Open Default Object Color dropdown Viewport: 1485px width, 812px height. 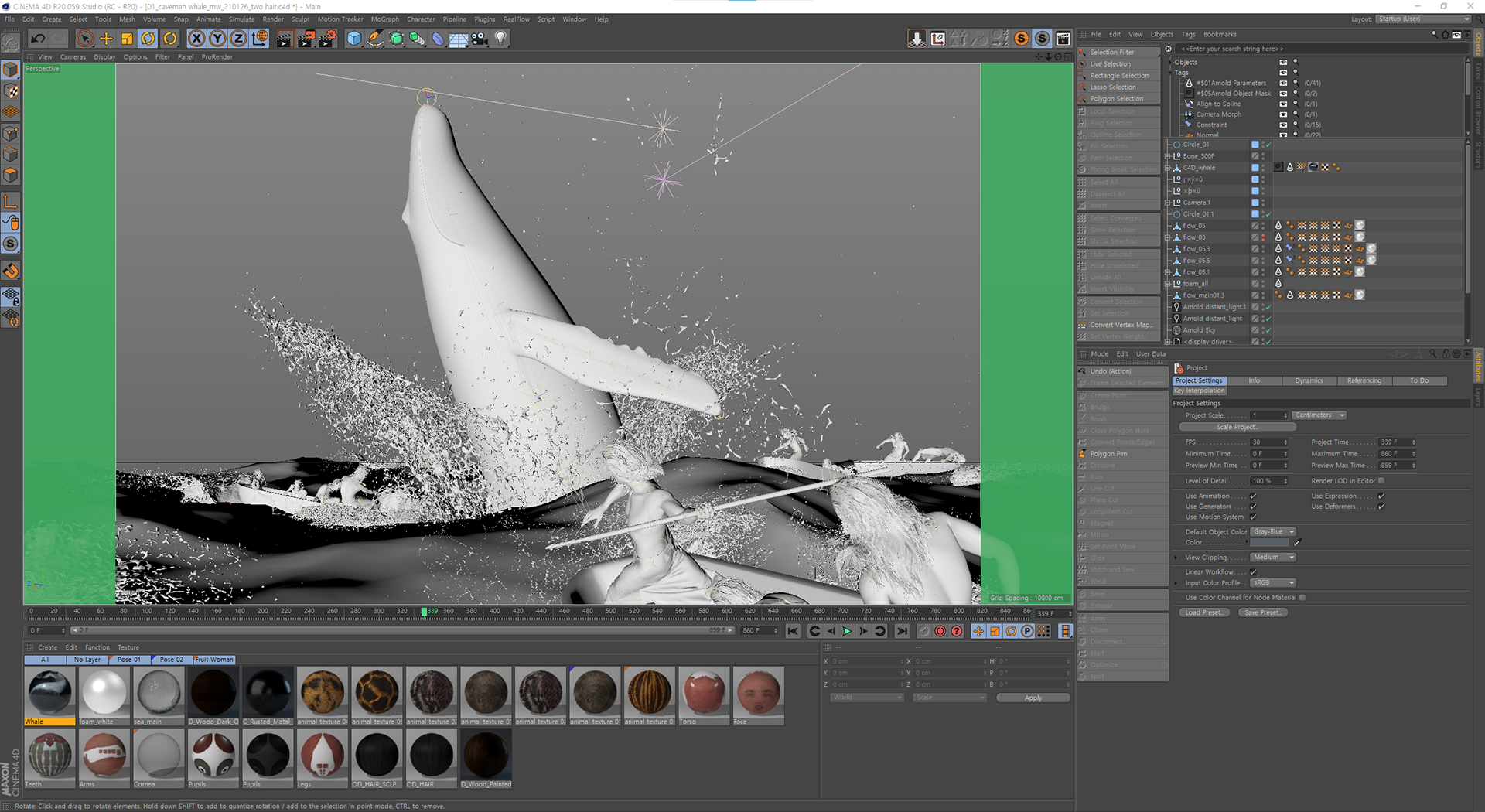point(1273,531)
